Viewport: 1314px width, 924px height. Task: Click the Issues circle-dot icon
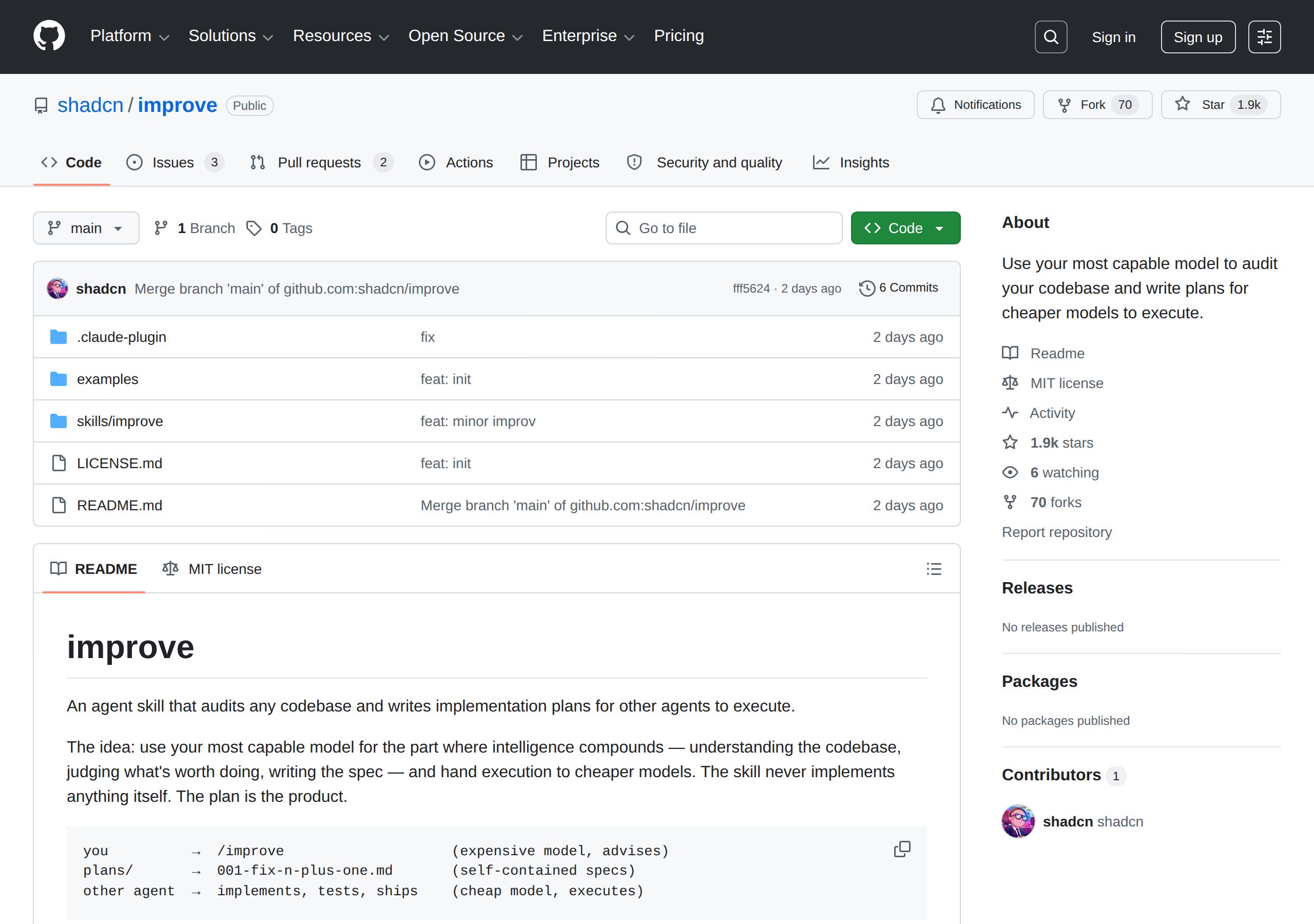(x=134, y=163)
